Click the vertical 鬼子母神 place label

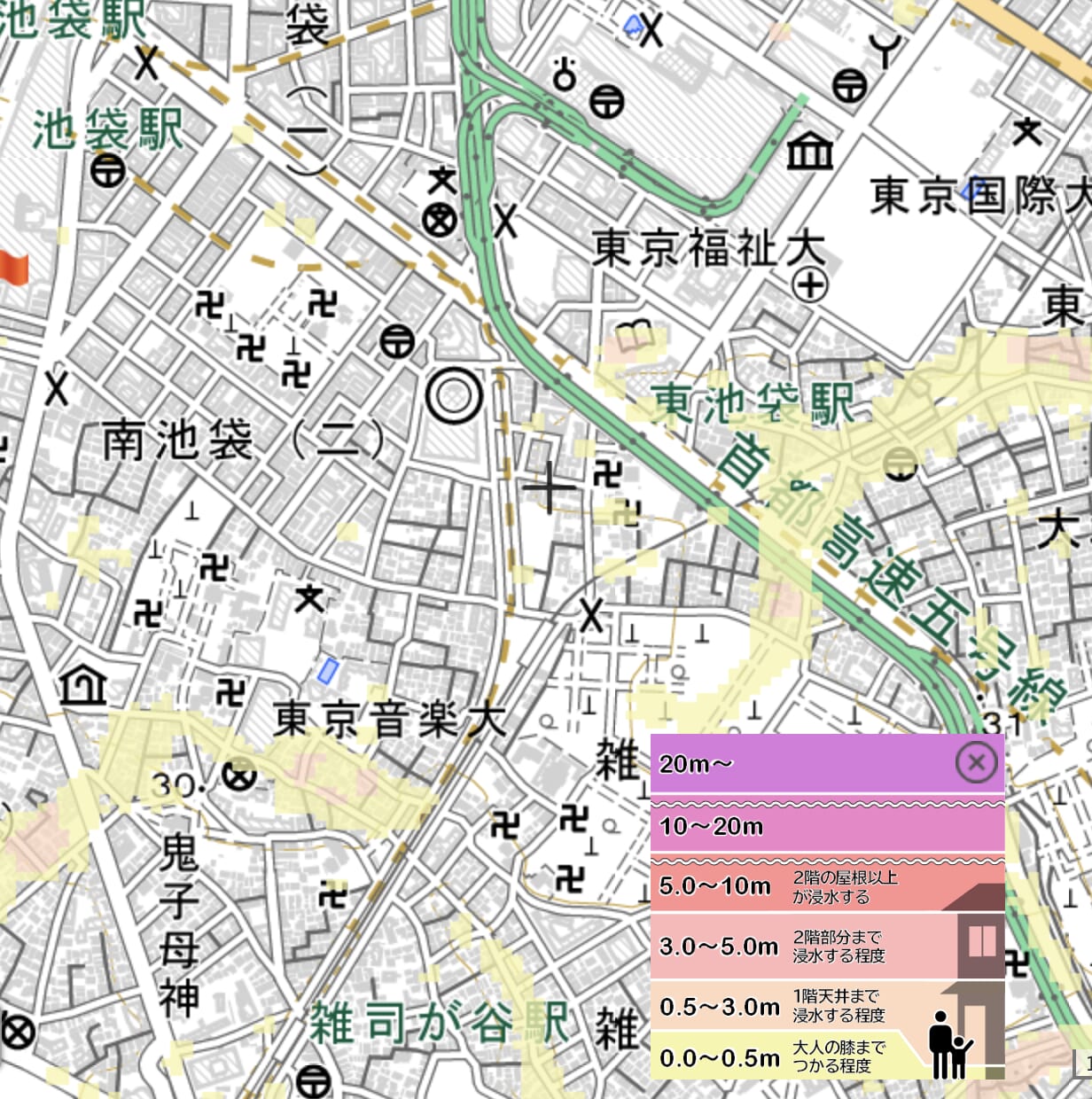click(x=180, y=926)
